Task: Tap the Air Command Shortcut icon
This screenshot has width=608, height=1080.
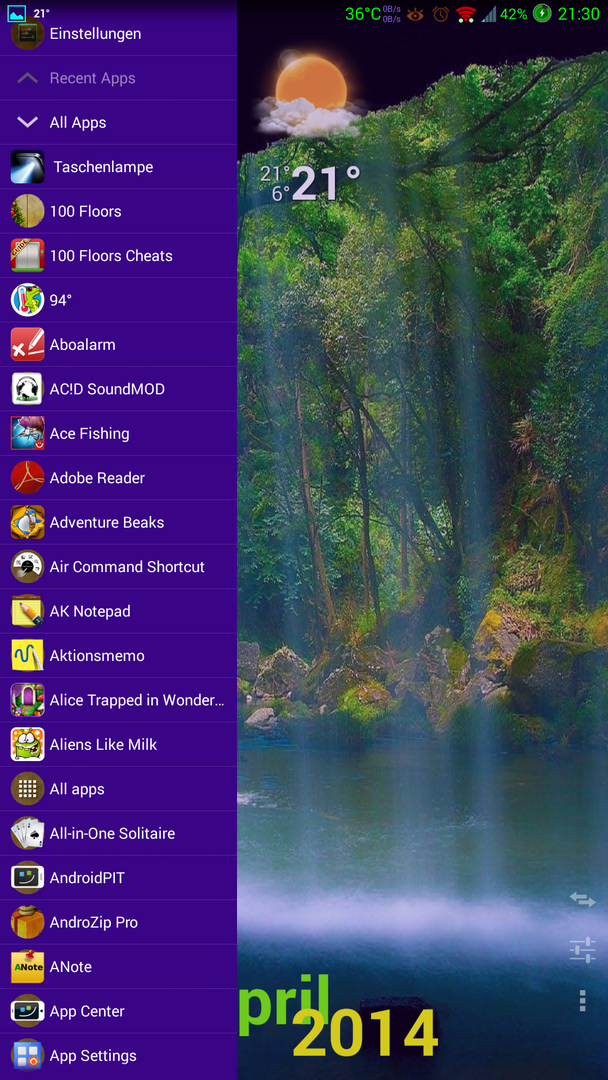Action: [28, 566]
